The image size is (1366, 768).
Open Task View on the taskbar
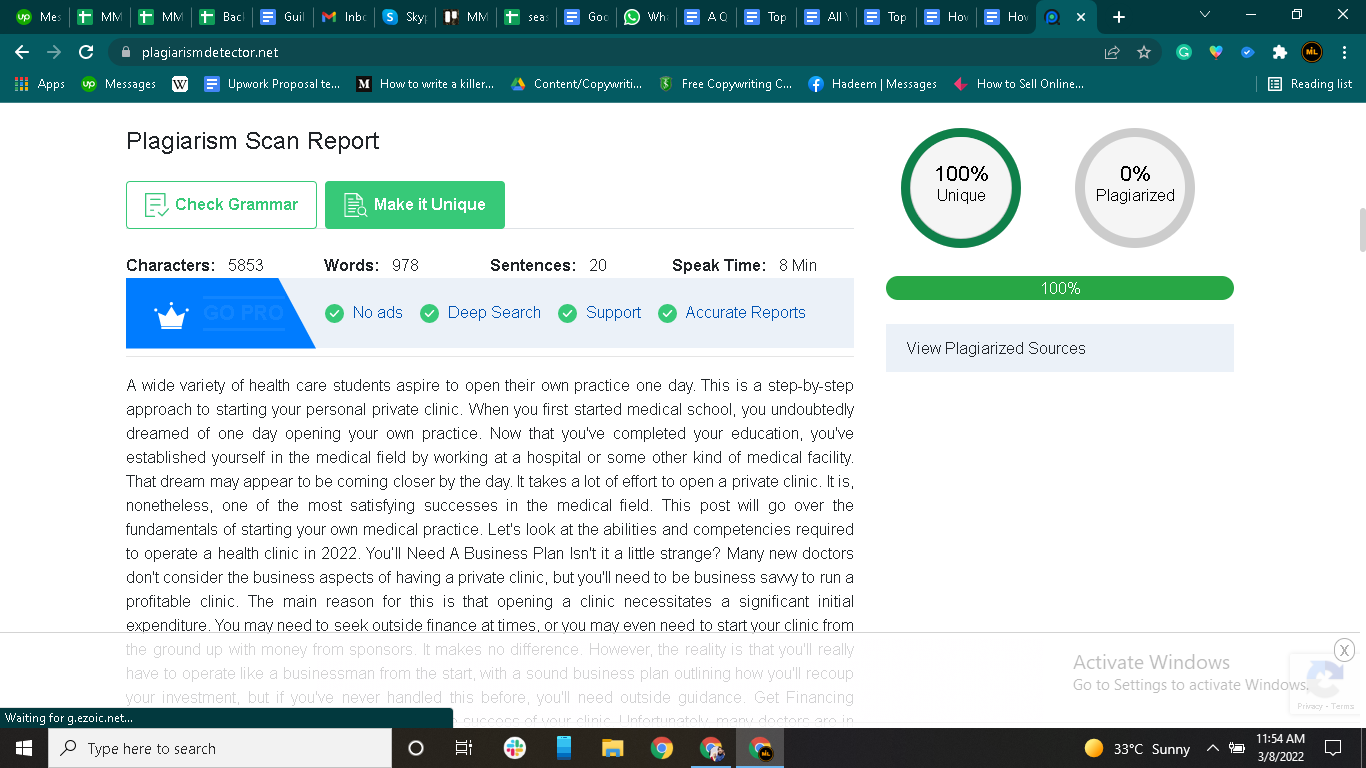(464, 748)
